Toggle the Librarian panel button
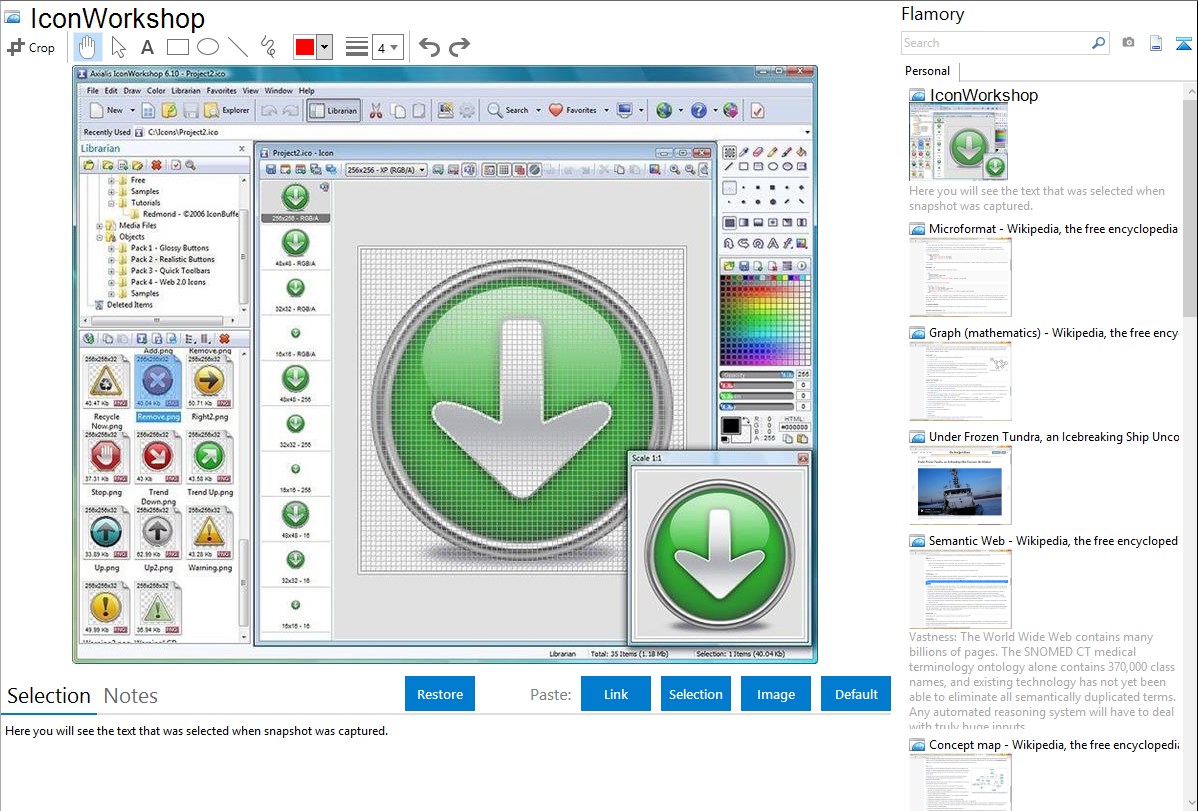The image size is (1198, 811). tap(333, 111)
